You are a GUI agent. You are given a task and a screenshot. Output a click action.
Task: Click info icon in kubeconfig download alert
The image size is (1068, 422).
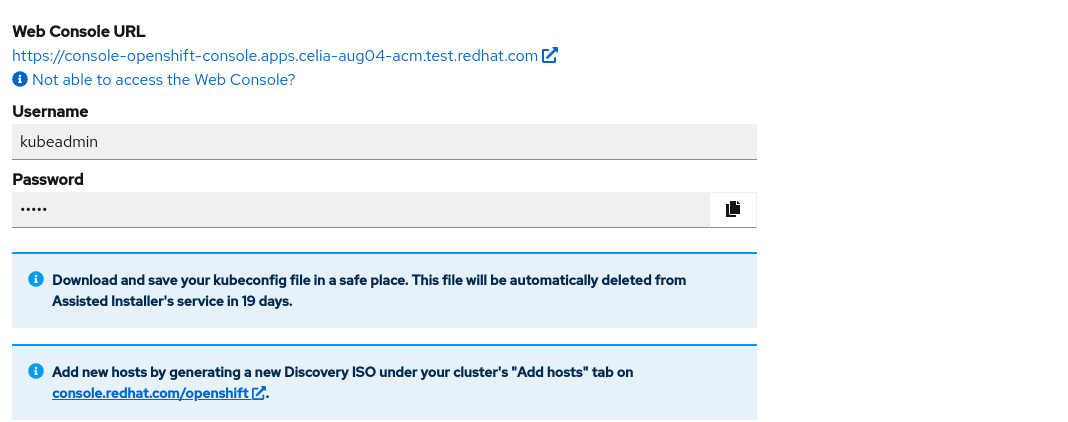pos(36,279)
